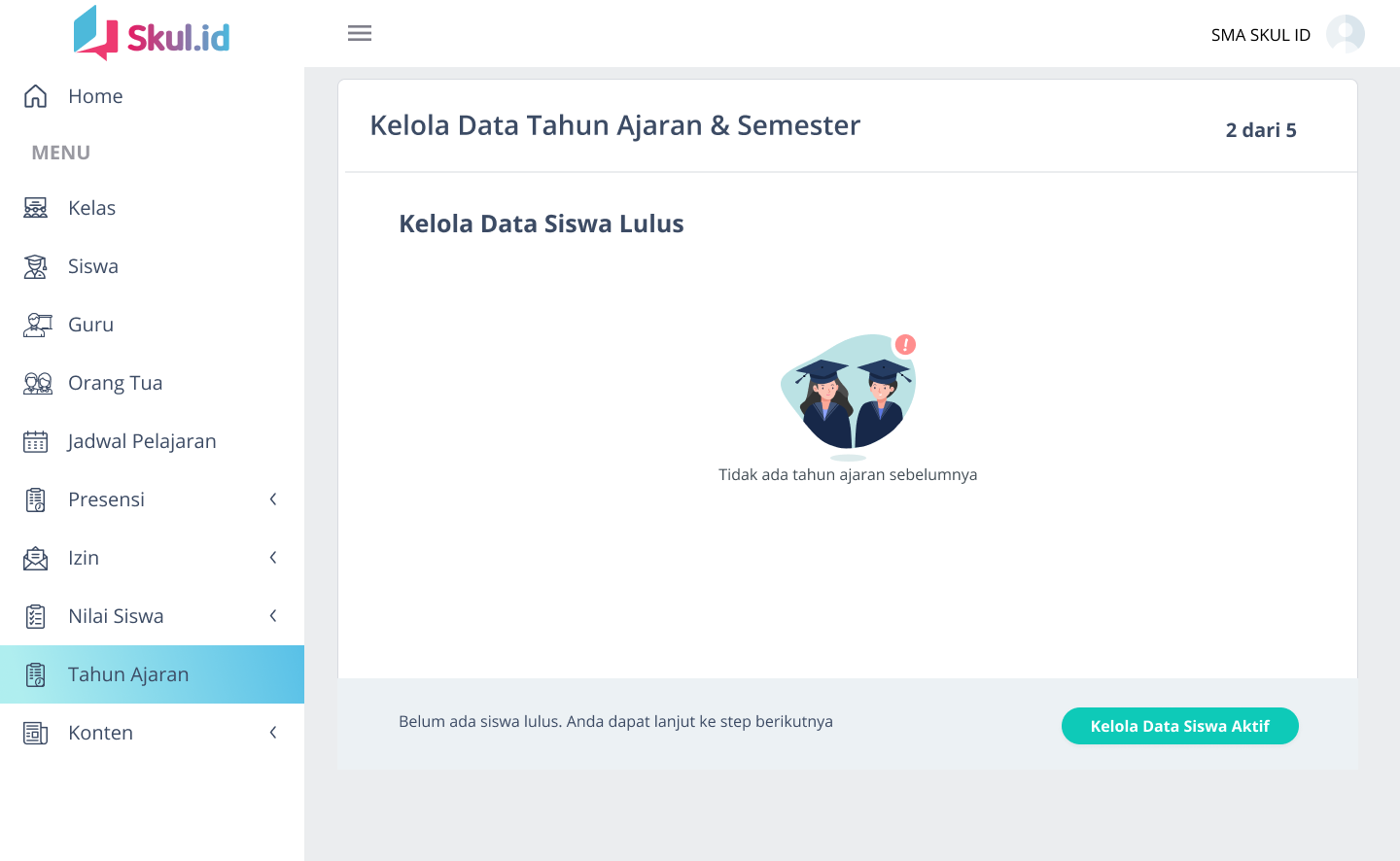Image resolution: width=1400 pixels, height=861 pixels.
Task: Go to Jadwal Pelajaran menu
Action: pyautogui.click(x=142, y=441)
